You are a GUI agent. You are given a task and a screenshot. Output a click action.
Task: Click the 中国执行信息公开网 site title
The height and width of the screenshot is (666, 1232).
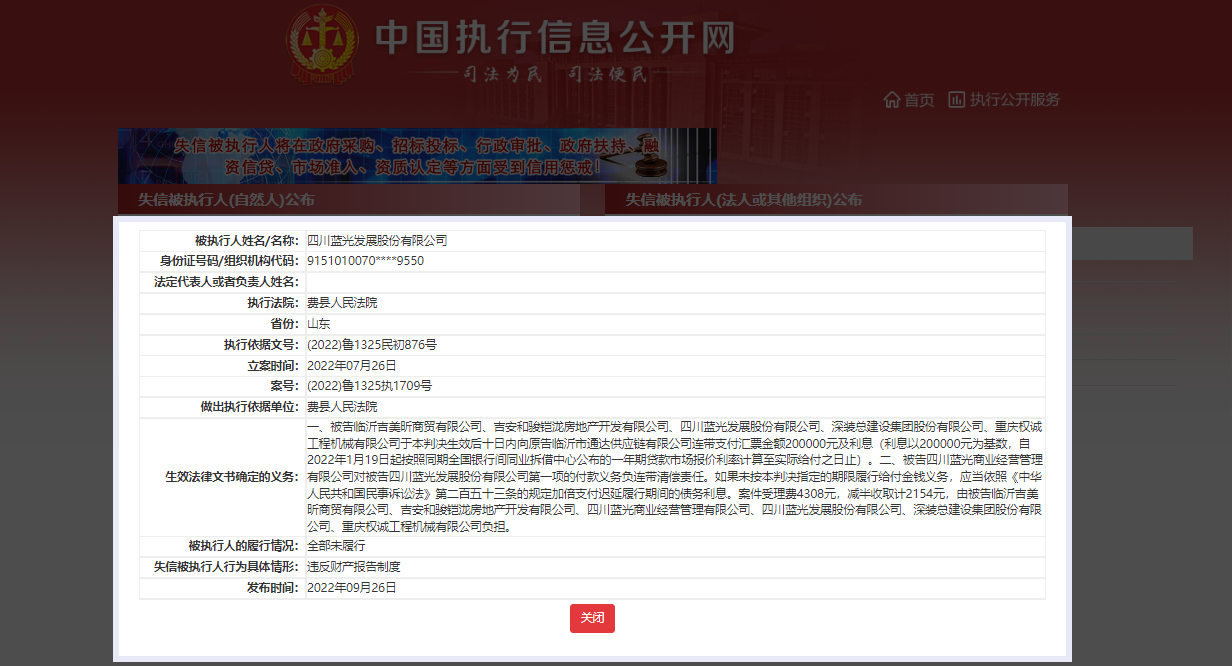555,38
